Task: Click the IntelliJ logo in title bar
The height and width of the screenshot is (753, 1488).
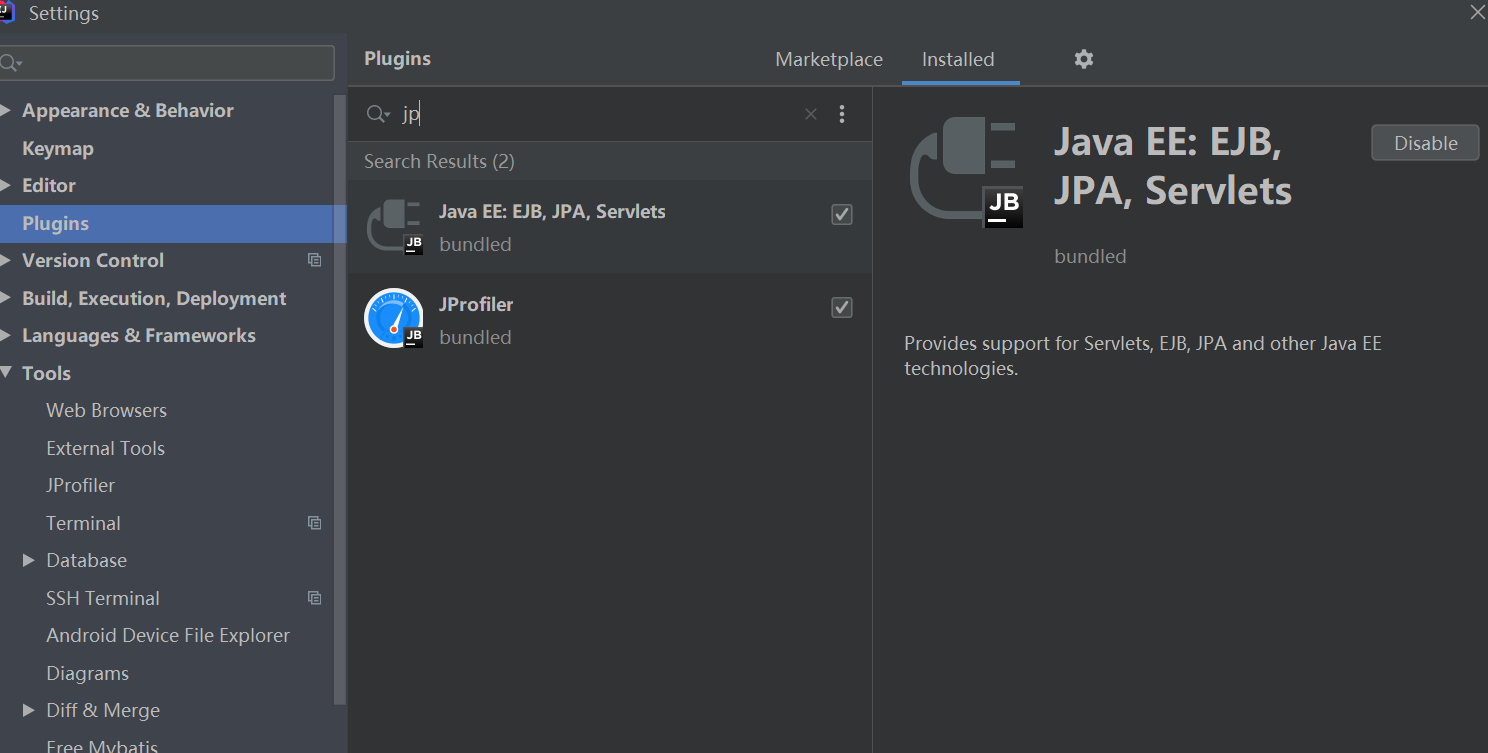Action: [7, 12]
